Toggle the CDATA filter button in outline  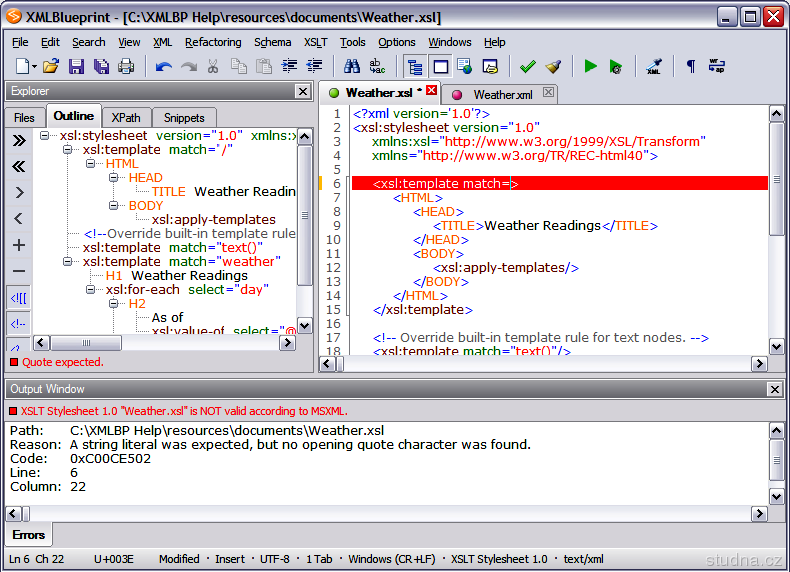tap(18, 298)
